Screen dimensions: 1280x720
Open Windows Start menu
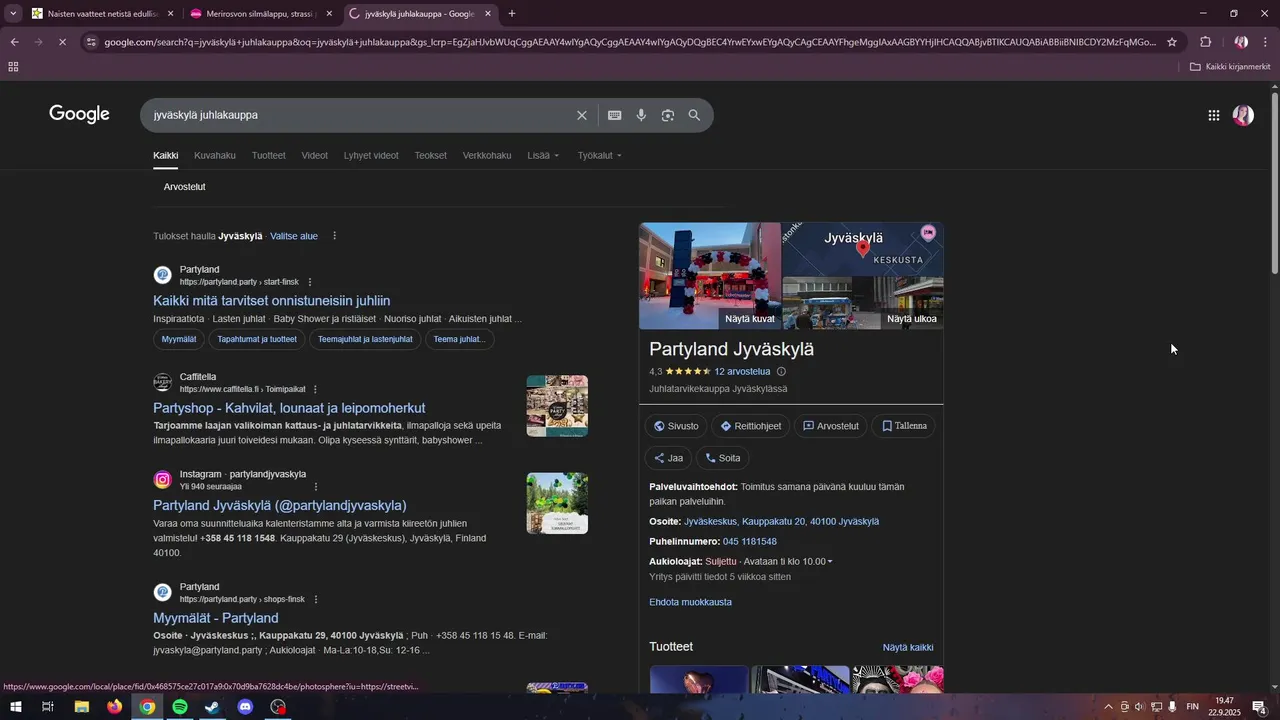click(x=16, y=707)
